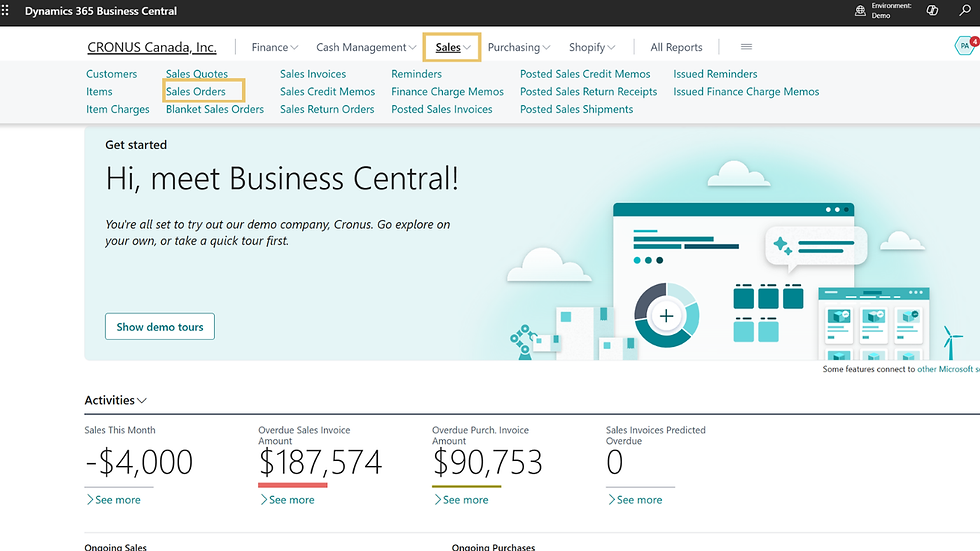This screenshot has height=551, width=980.
Task: Open Posted Sales Return Receipts
Action: coord(588,91)
